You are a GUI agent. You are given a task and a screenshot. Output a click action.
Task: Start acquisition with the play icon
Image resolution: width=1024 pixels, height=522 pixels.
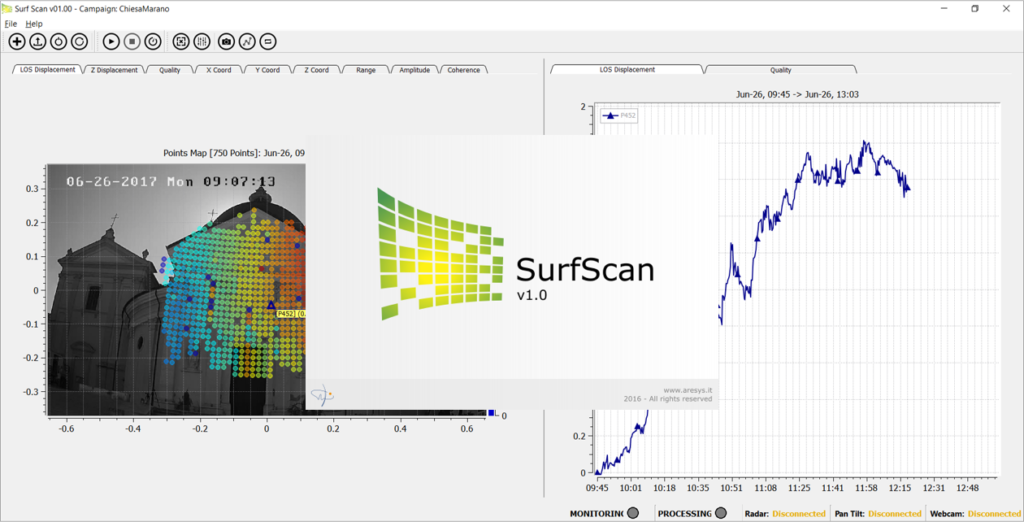tap(111, 42)
